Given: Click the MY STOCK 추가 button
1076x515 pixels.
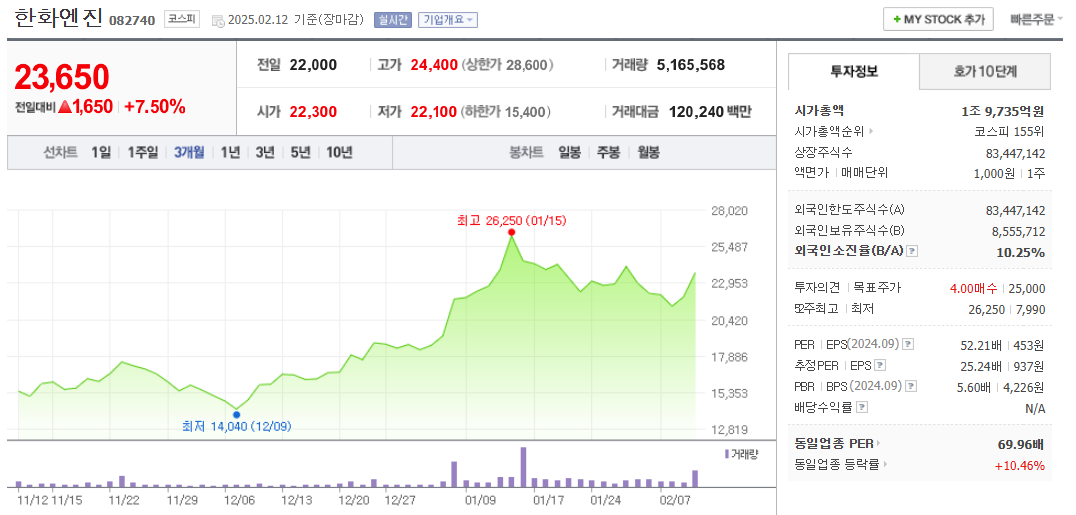Looking at the screenshot, I should [x=938, y=20].
